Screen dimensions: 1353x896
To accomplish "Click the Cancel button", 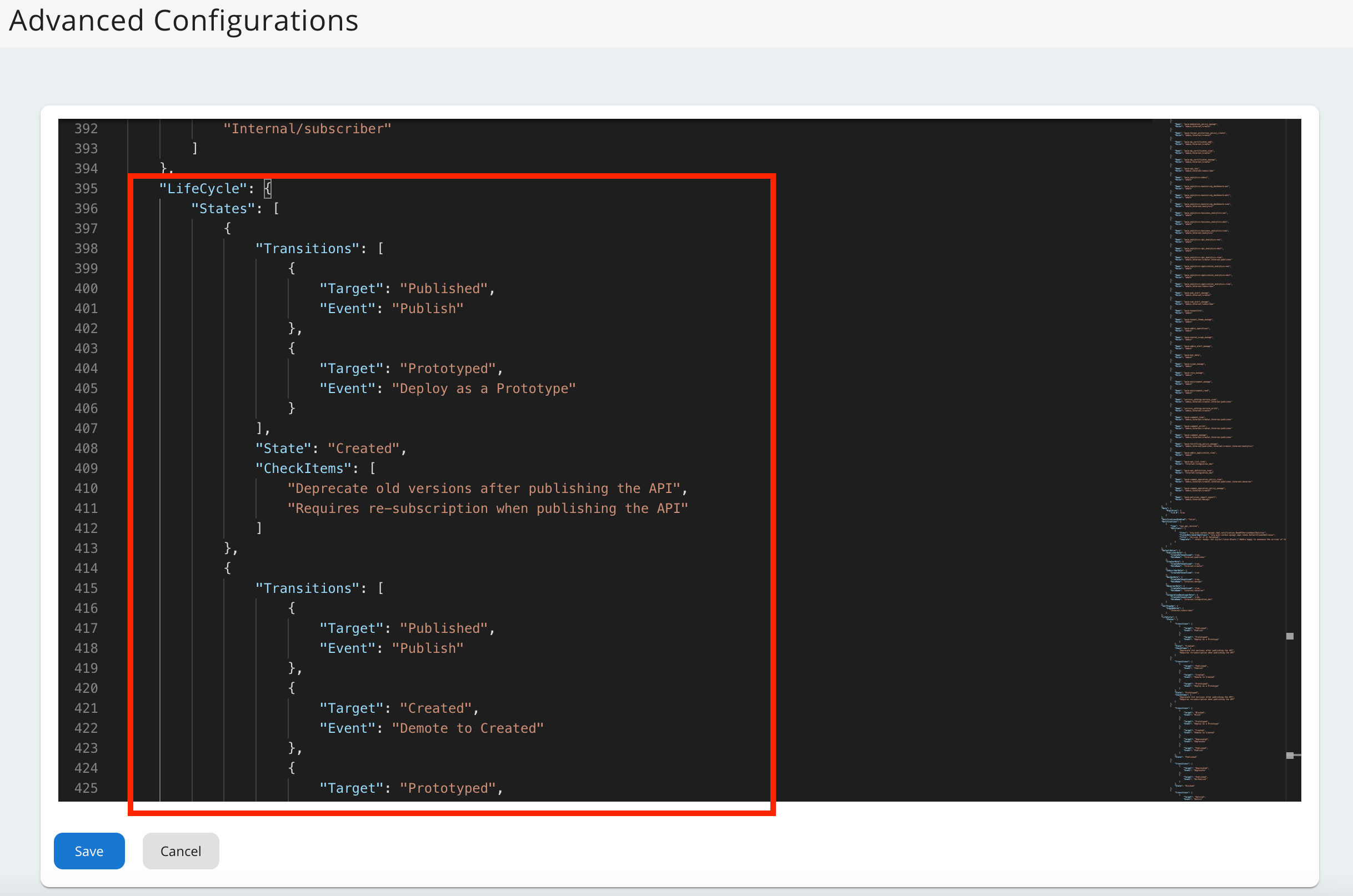I will tap(181, 850).
